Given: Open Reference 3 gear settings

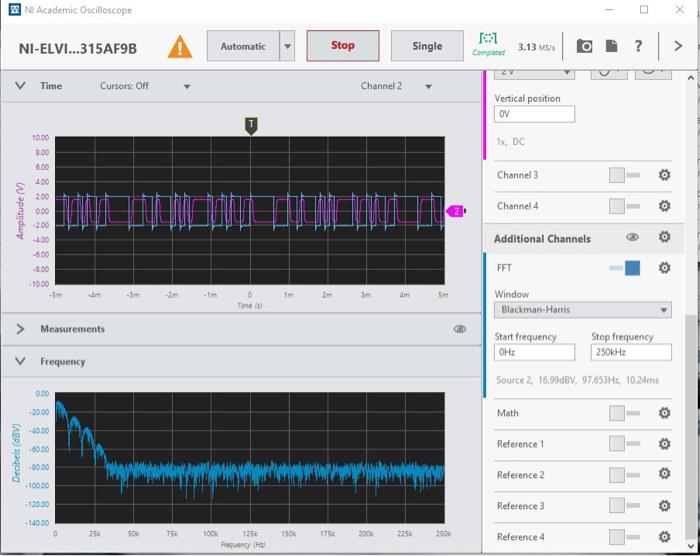Looking at the screenshot, I should pos(664,506).
